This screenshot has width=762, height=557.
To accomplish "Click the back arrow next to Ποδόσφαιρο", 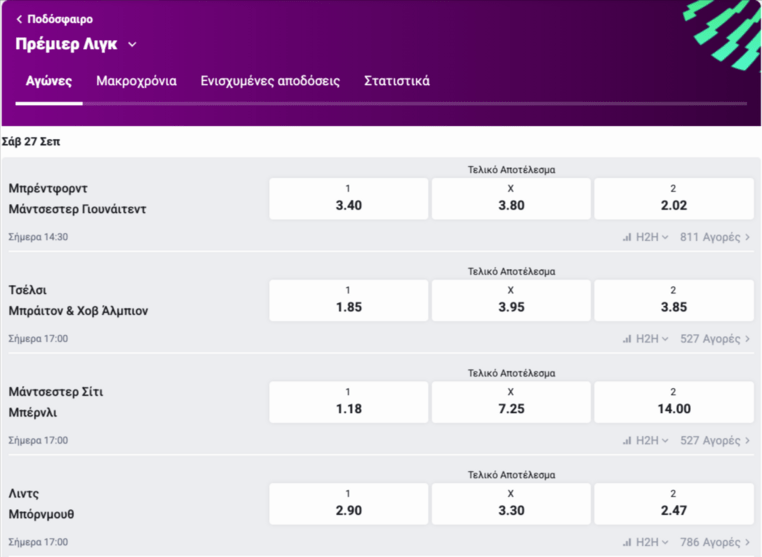I will coord(19,19).
